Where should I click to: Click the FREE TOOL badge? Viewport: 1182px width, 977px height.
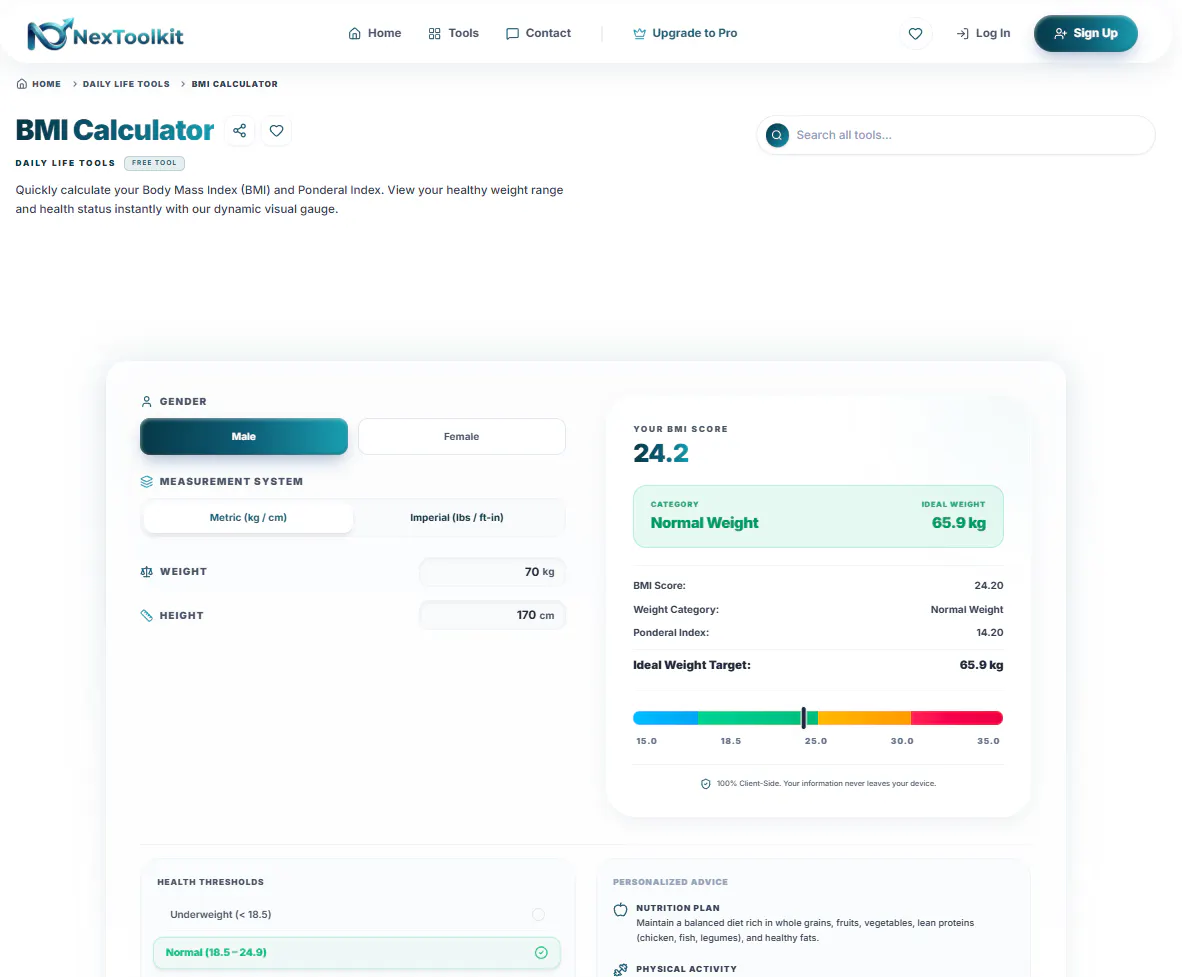click(155, 163)
